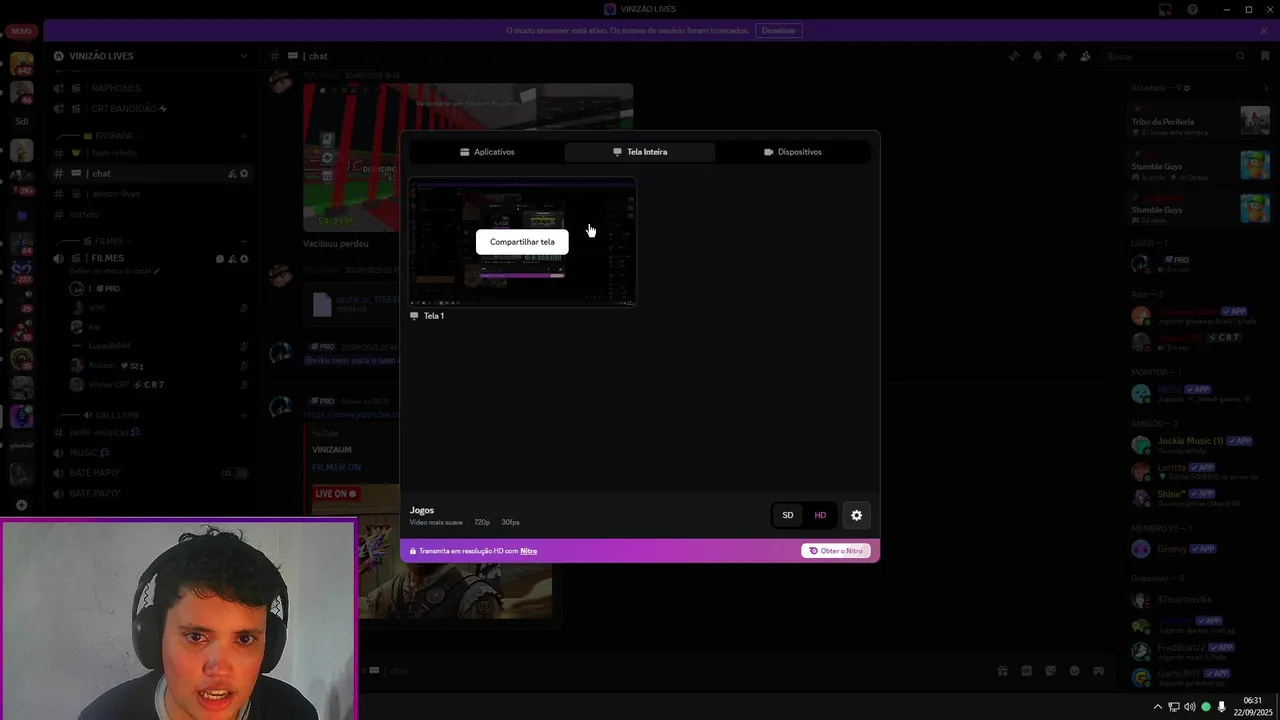Open clock and date in taskbar
Screen dimensions: 1280x720
click(1253, 707)
